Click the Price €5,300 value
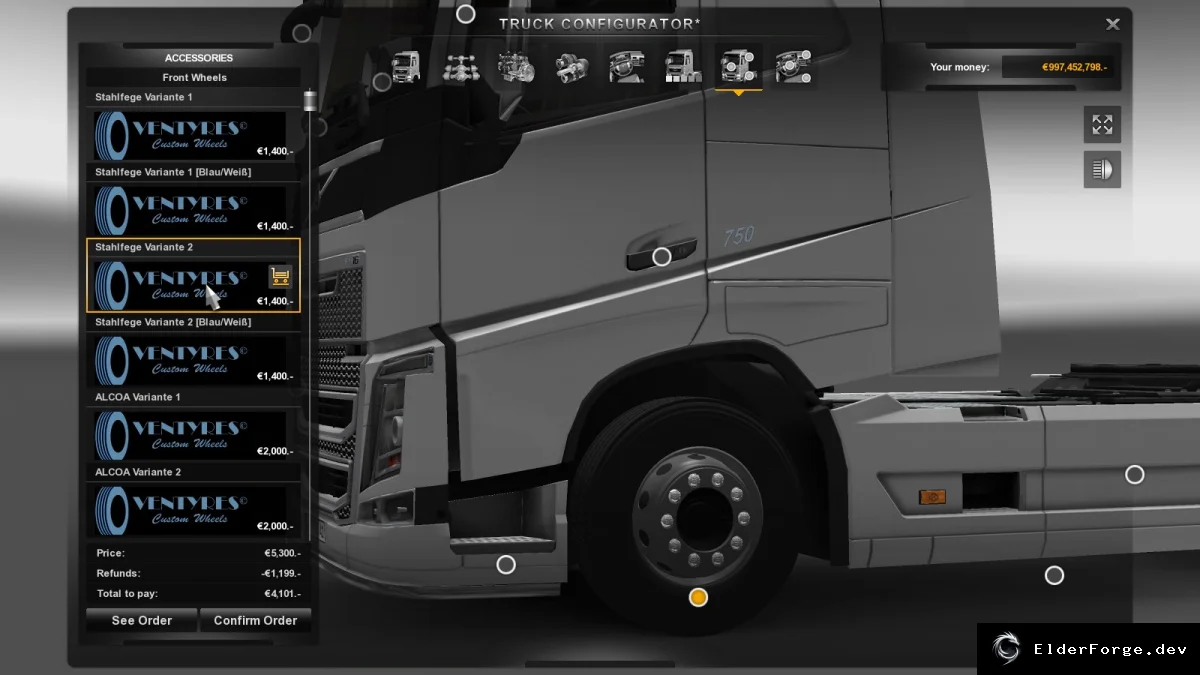 pyautogui.click(x=282, y=553)
